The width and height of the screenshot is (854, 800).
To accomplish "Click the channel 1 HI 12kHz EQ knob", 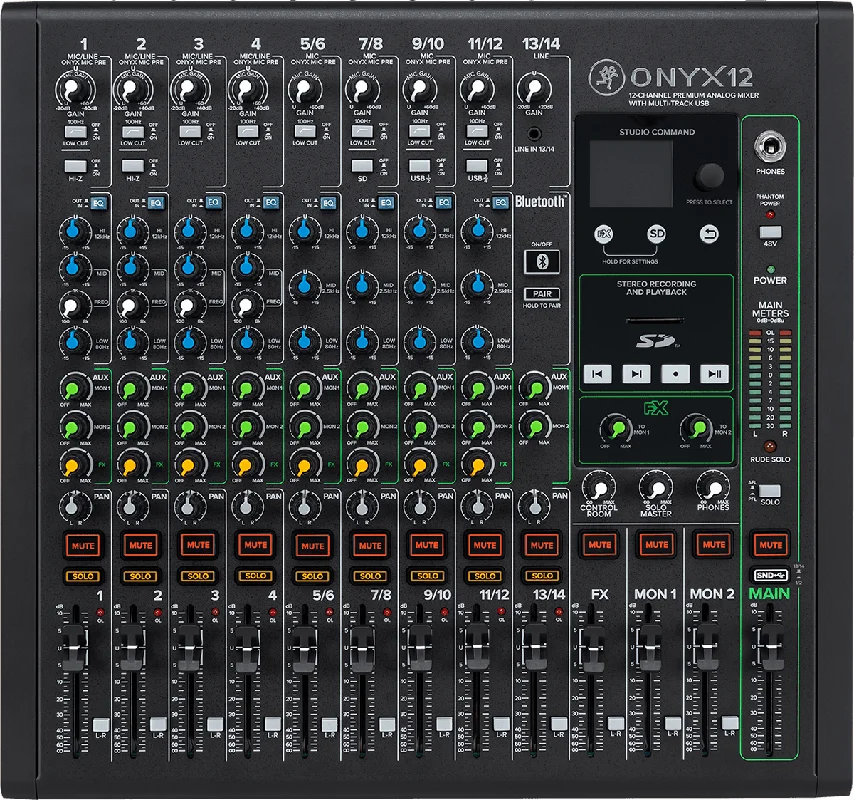I will pos(75,231).
